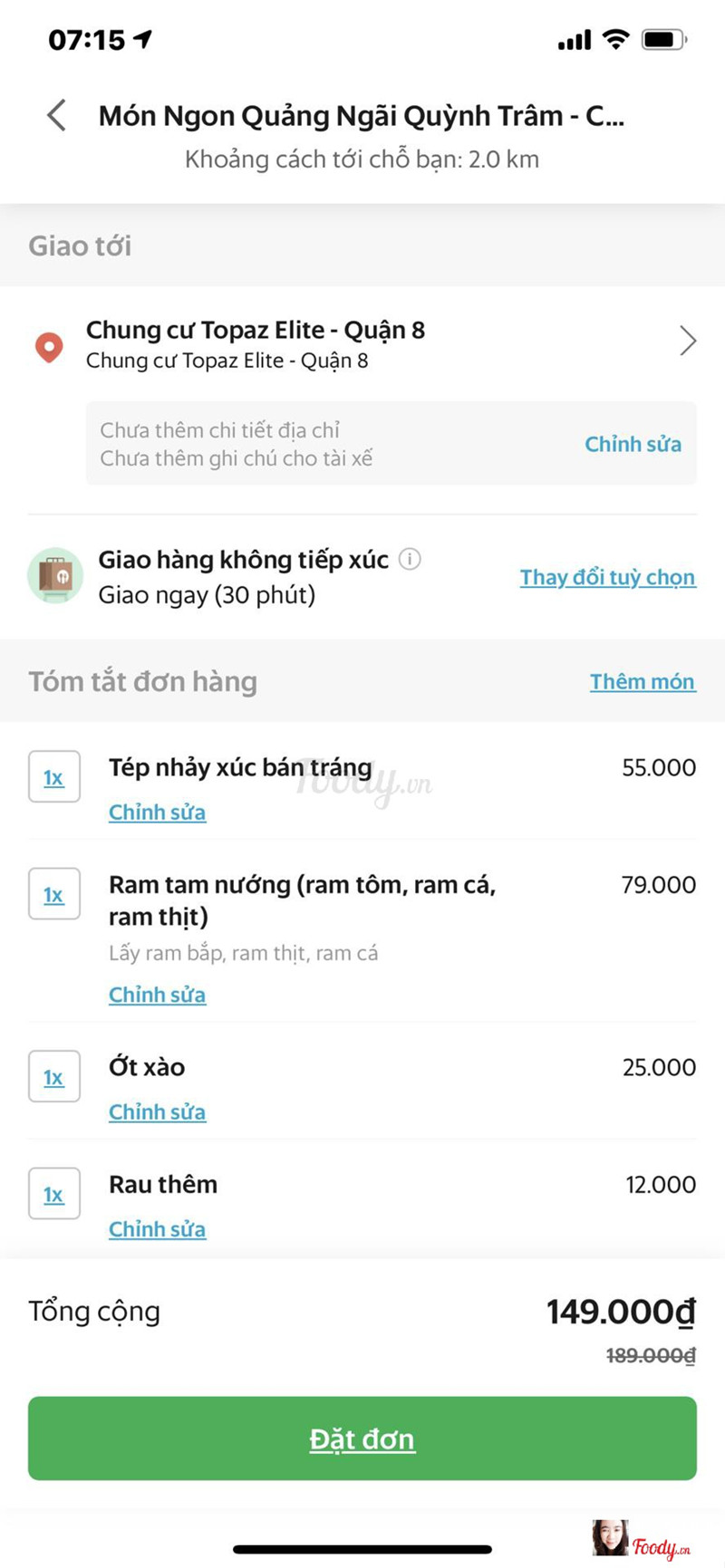The height and width of the screenshot is (1568, 725).
Task: Open info icon beside Giao hàng không tiếp xúc
Action: [410, 559]
